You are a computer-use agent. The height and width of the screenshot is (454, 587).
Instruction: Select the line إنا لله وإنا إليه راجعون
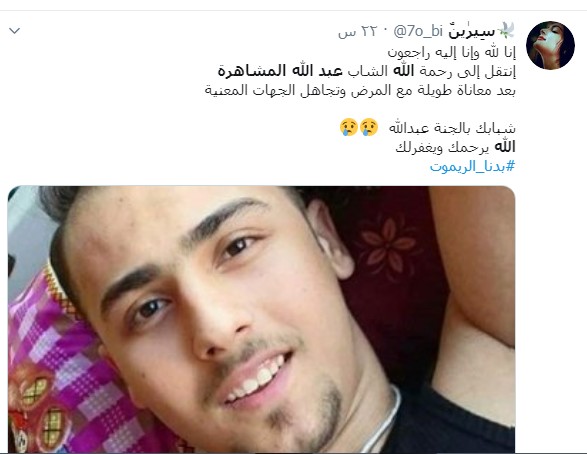click(451, 53)
